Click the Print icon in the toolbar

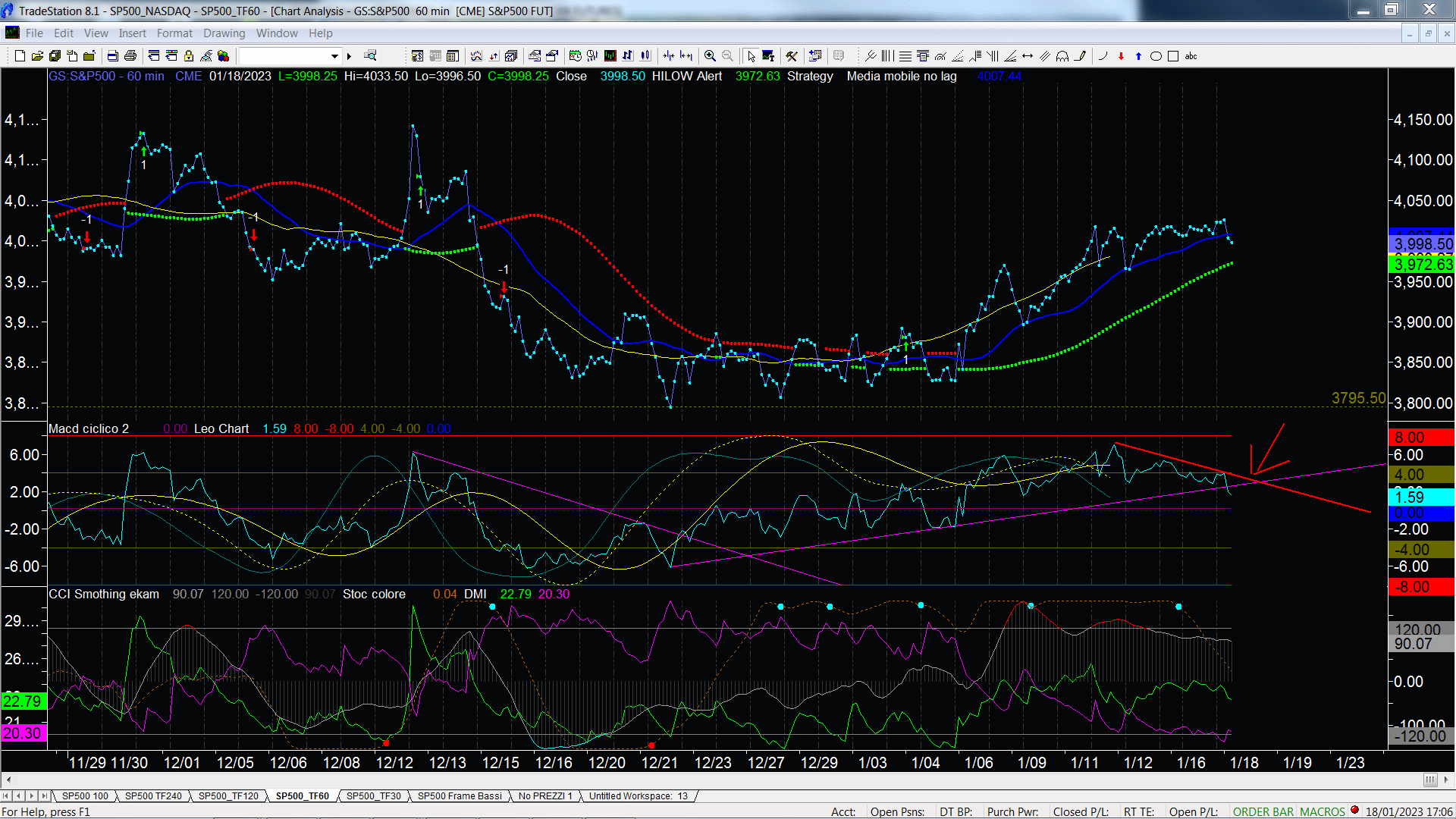130,56
